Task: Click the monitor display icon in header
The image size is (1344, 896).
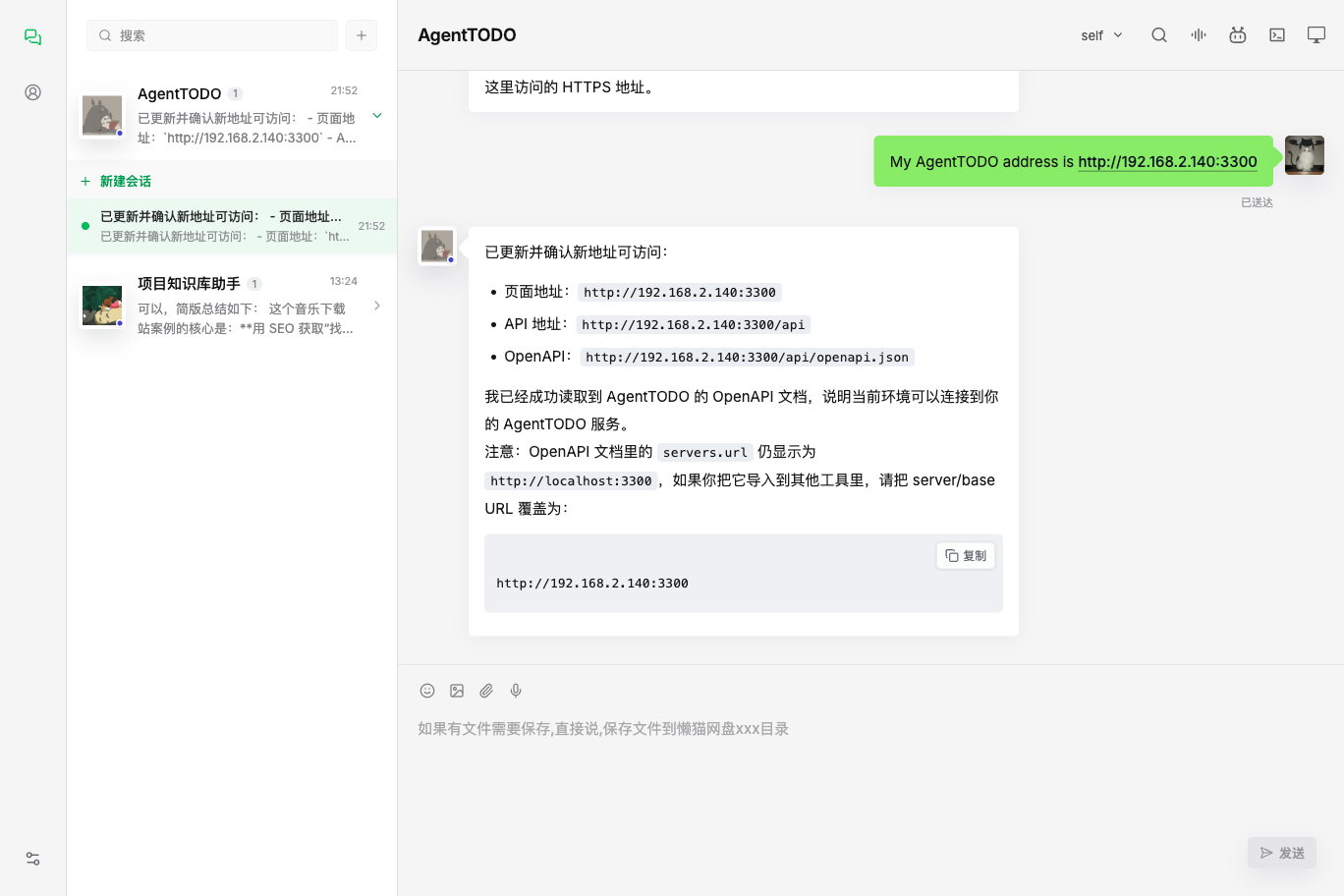Action: coord(1316,35)
